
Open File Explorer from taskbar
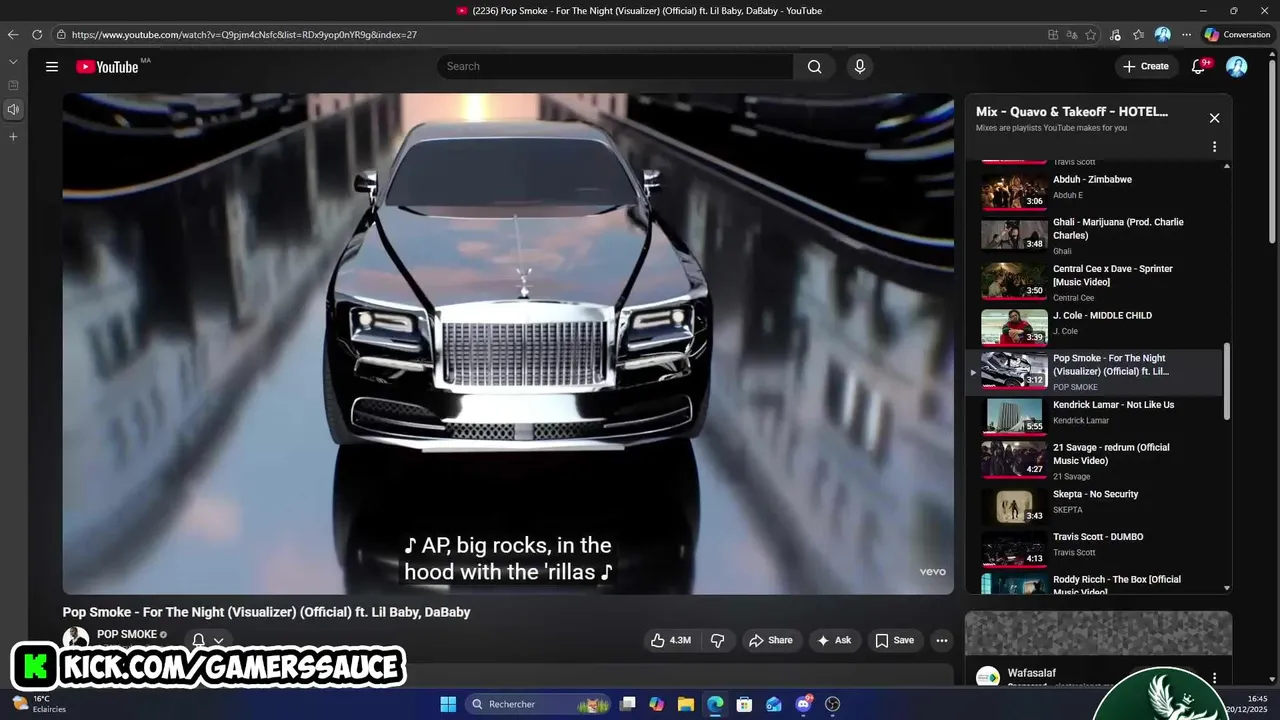tap(686, 704)
